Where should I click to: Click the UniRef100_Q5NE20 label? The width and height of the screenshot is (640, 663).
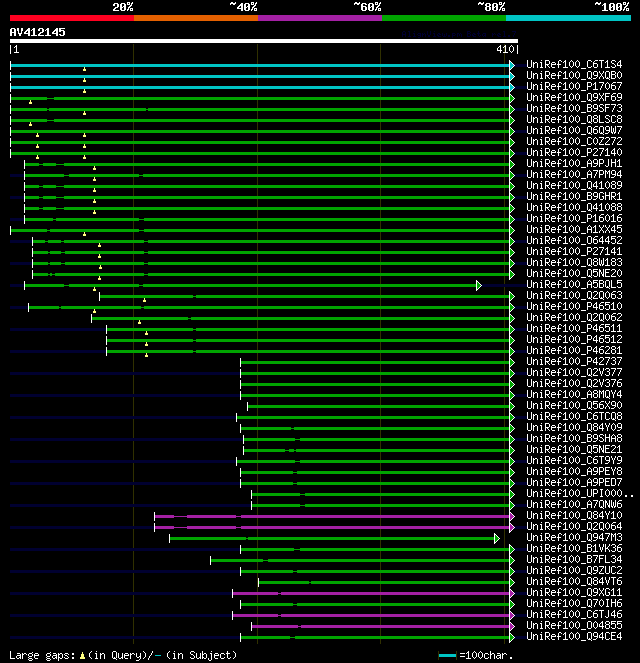574,273
